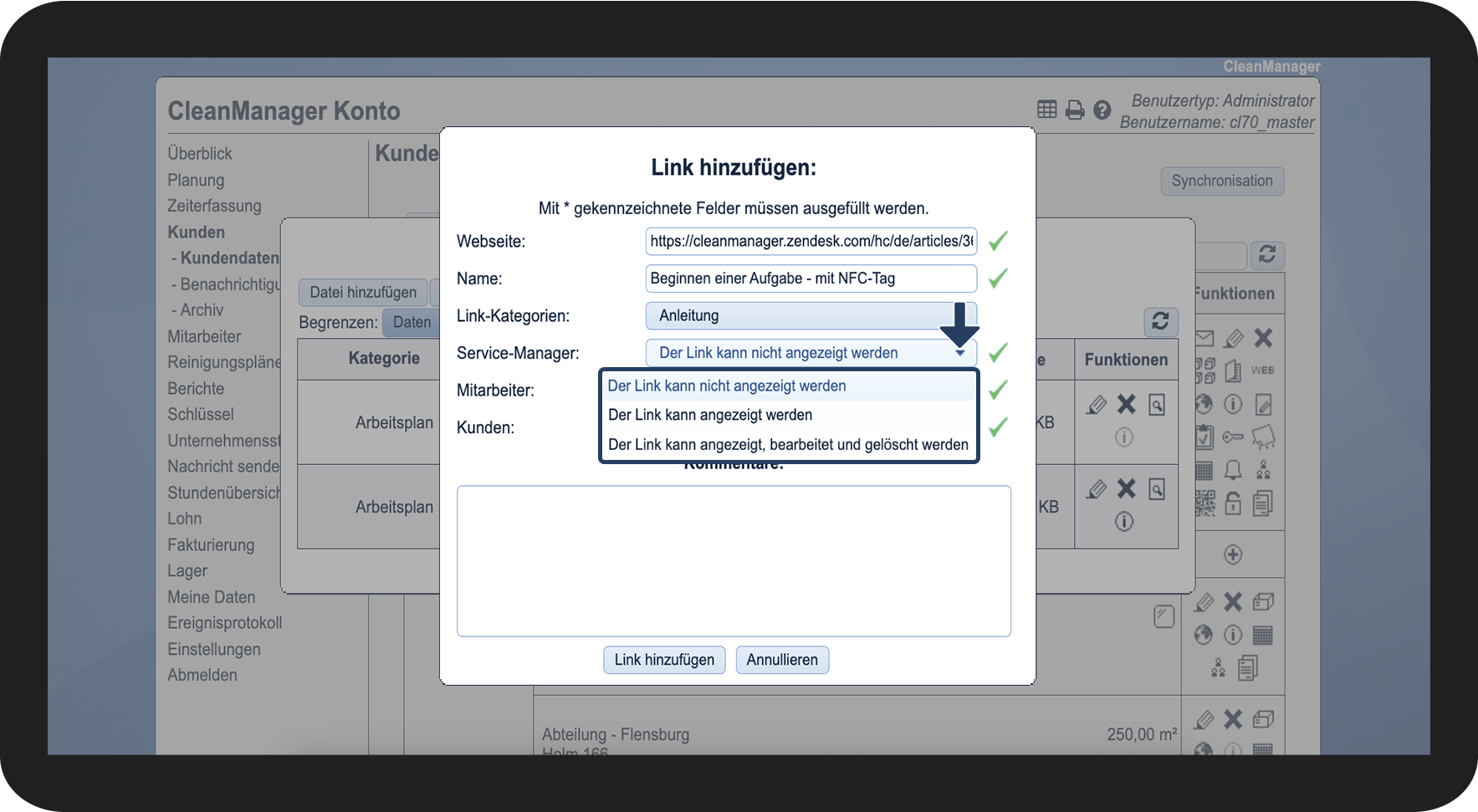
Task: Open Meine Daten in the sidebar
Action: 212,597
